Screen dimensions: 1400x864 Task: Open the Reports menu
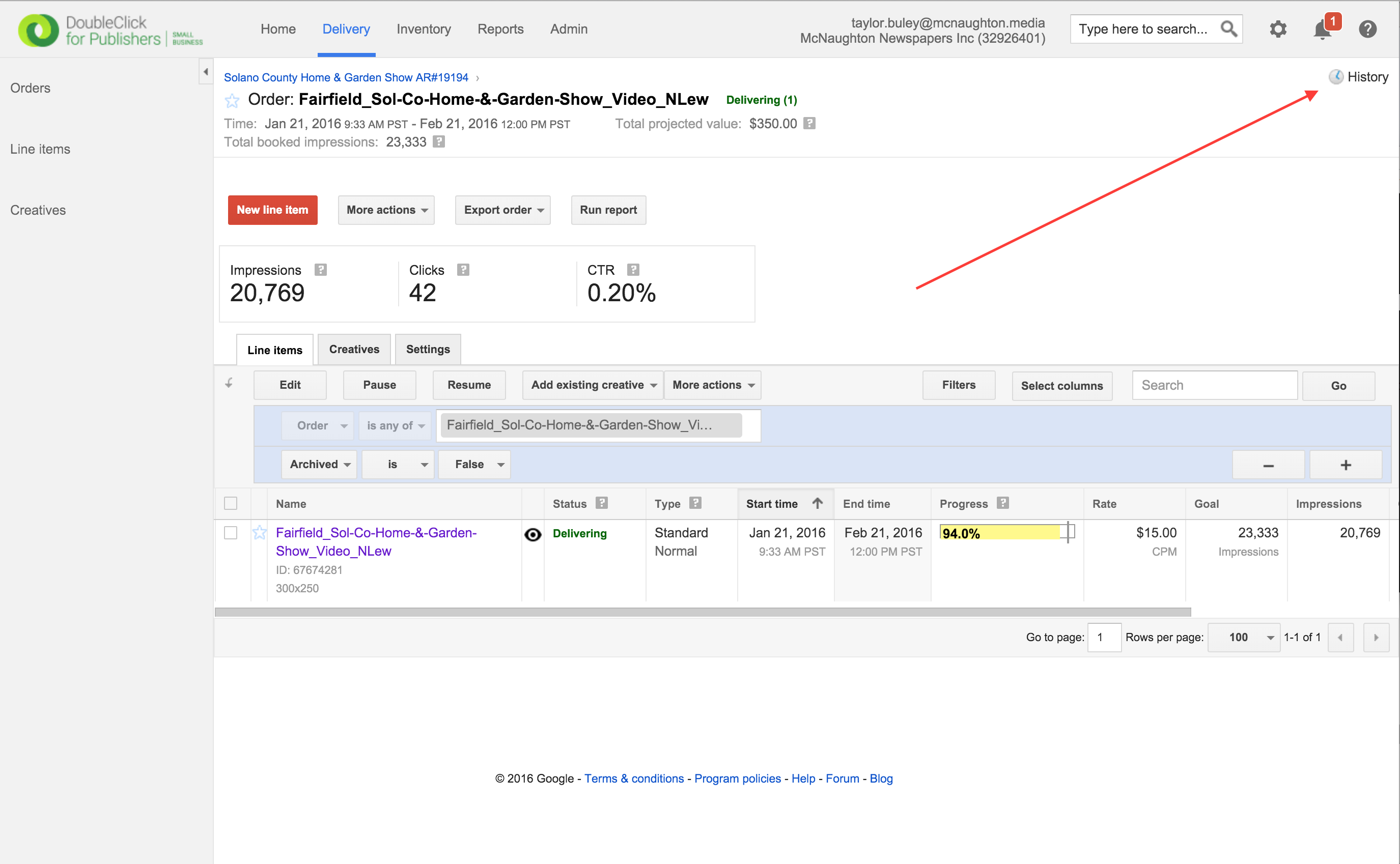click(500, 29)
